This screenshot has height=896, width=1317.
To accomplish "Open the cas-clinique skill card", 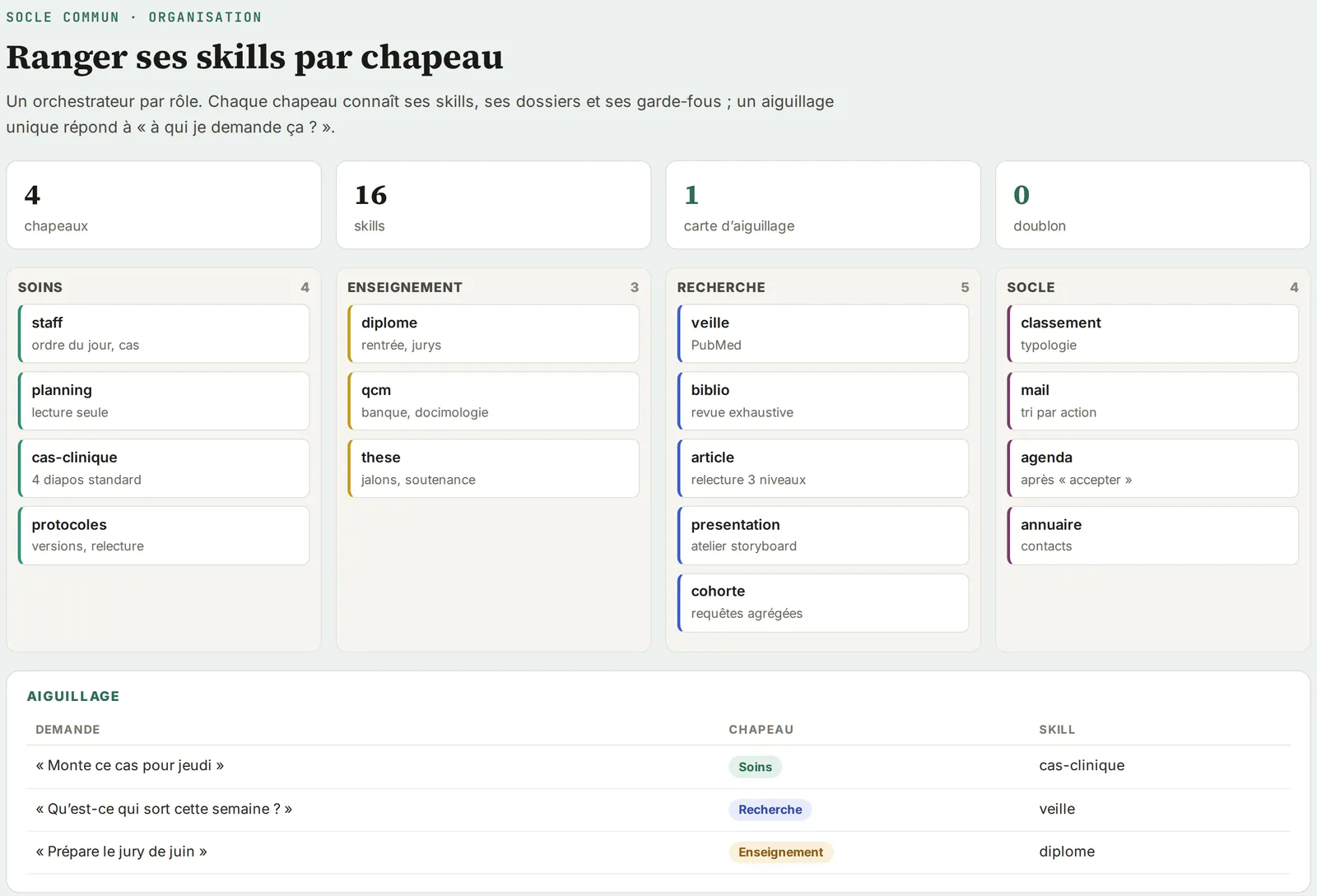I will coord(164,468).
